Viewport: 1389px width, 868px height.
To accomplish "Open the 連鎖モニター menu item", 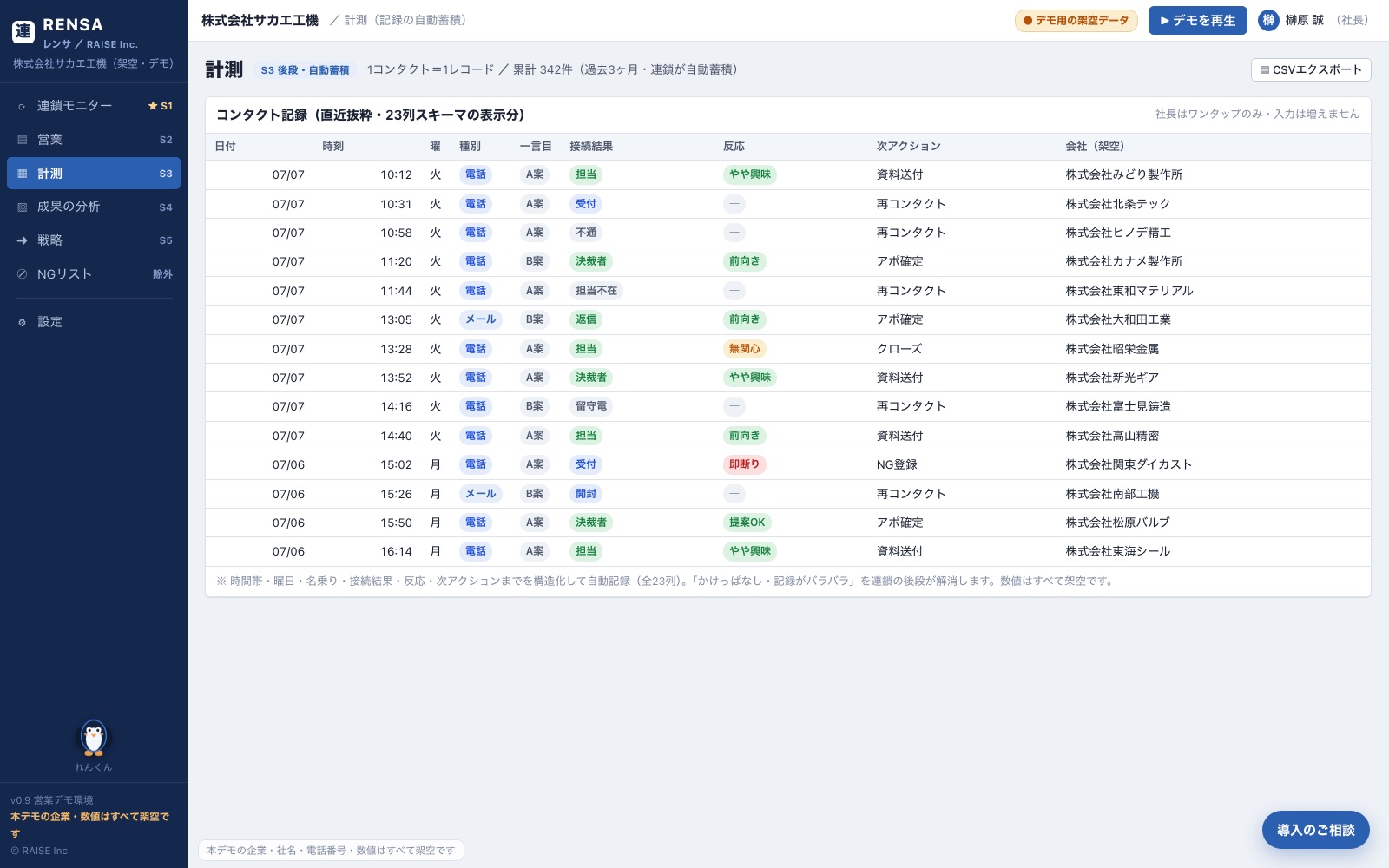I will pyautogui.click(x=94, y=106).
